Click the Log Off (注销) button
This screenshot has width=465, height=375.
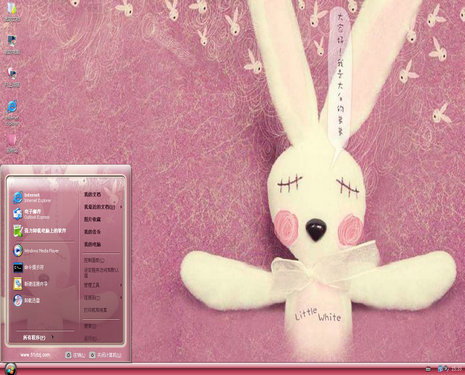coord(75,355)
